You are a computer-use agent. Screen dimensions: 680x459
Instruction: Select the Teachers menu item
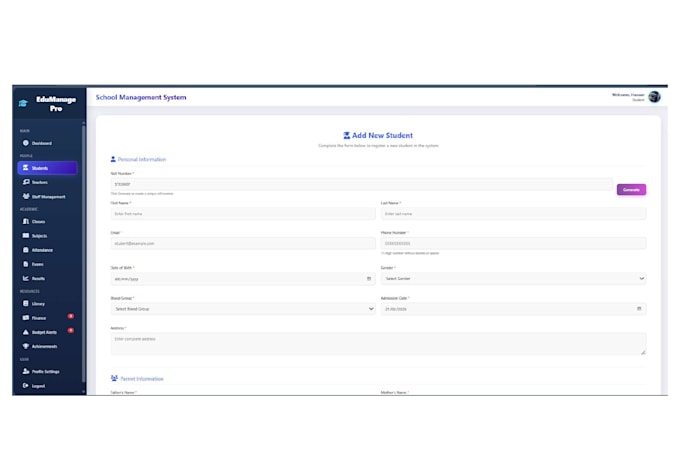[48, 182]
